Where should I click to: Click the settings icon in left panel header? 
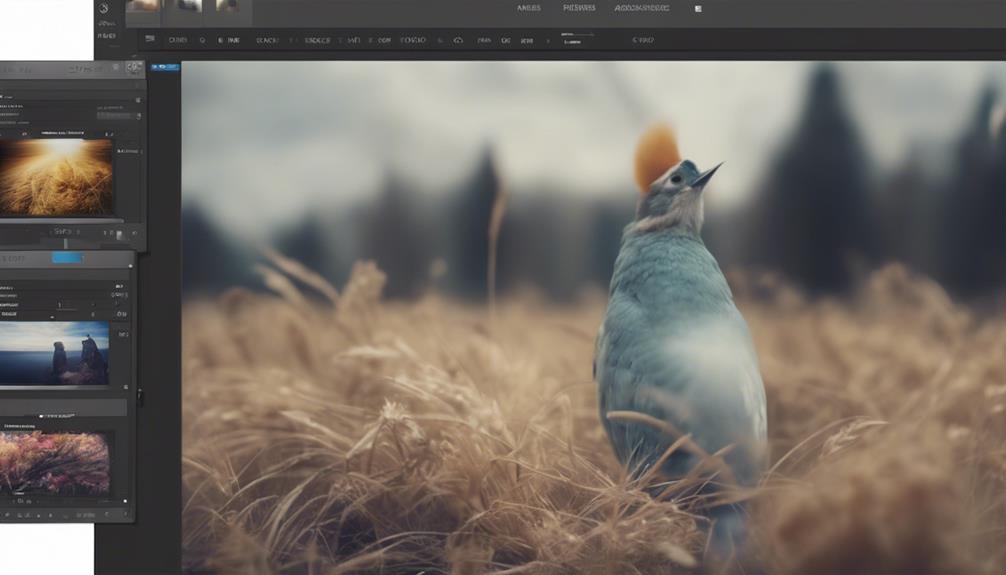coord(134,67)
